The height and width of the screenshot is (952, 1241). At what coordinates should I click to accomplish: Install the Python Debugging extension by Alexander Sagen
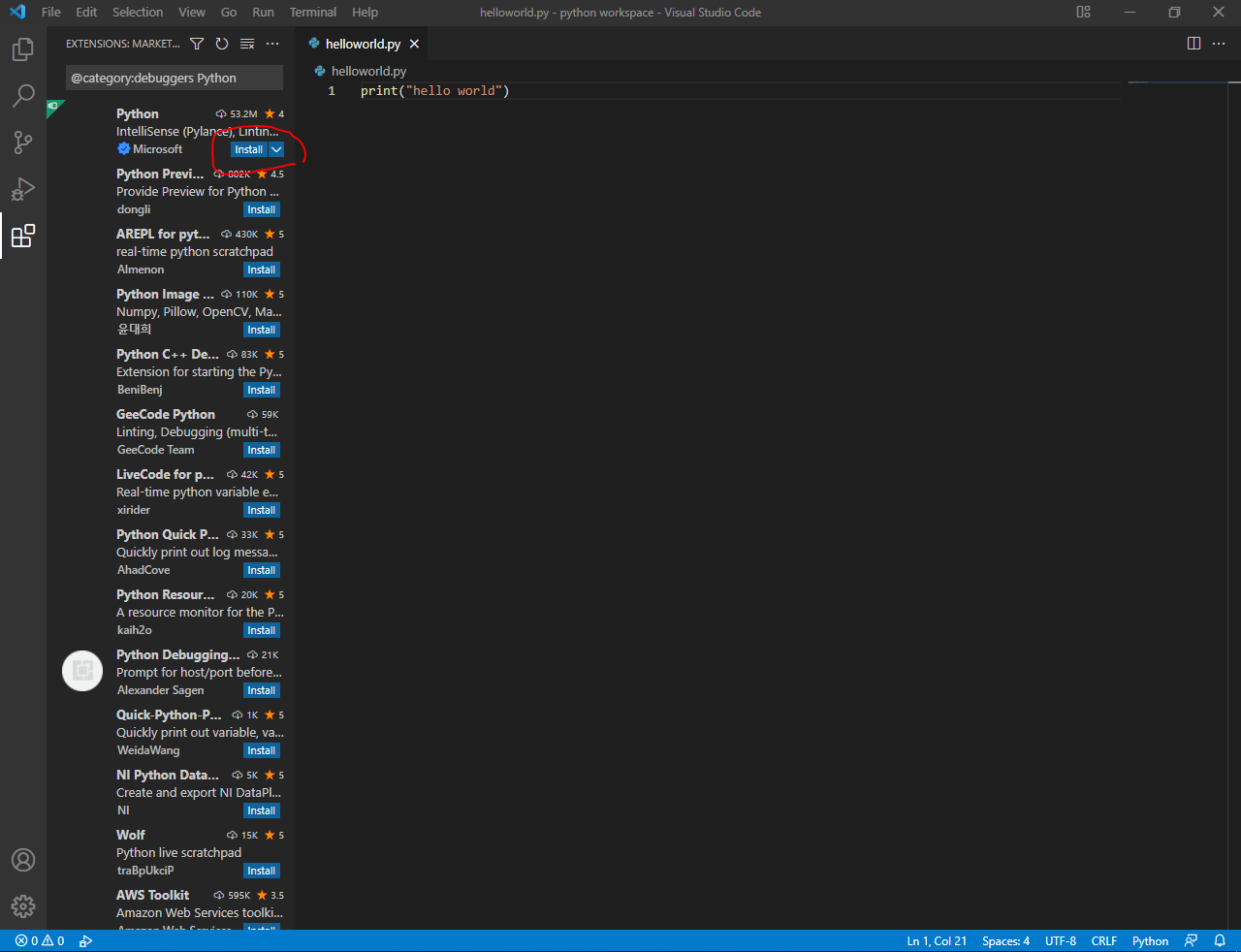pos(262,690)
